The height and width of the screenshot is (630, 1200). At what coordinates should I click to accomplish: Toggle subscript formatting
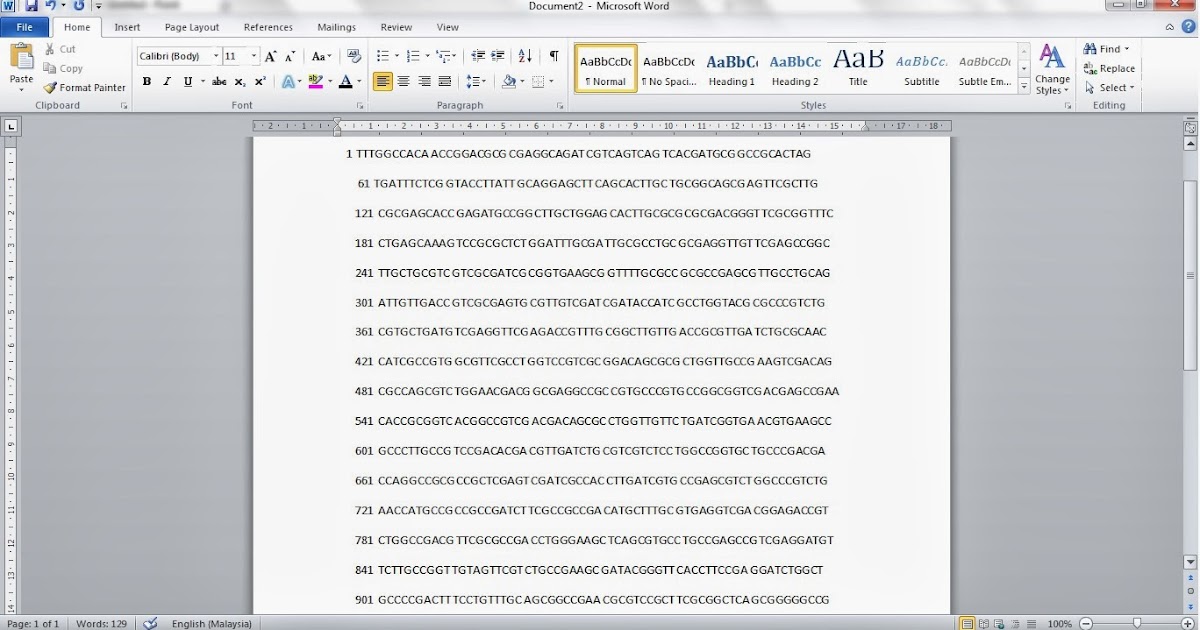tap(238, 81)
